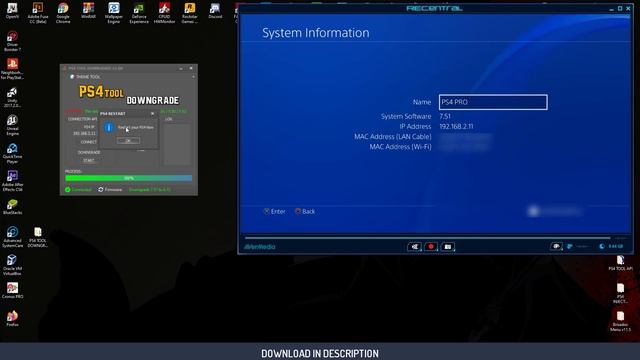The image size is (640, 360).
Task: Open Advanced SystemCare shortcut
Action: click(x=12, y=237)
